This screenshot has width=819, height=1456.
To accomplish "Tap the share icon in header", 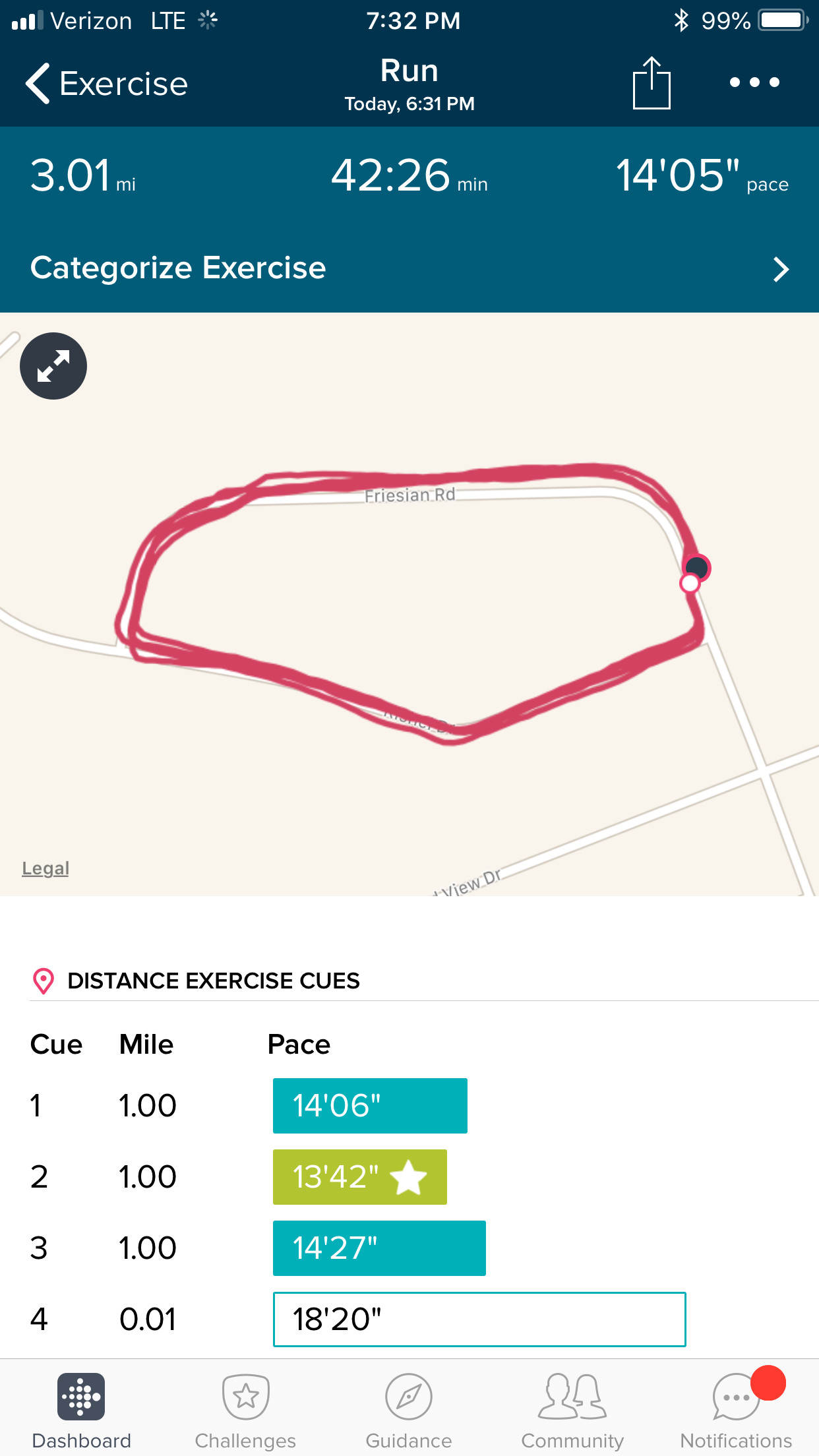I will tap(651, 83).
